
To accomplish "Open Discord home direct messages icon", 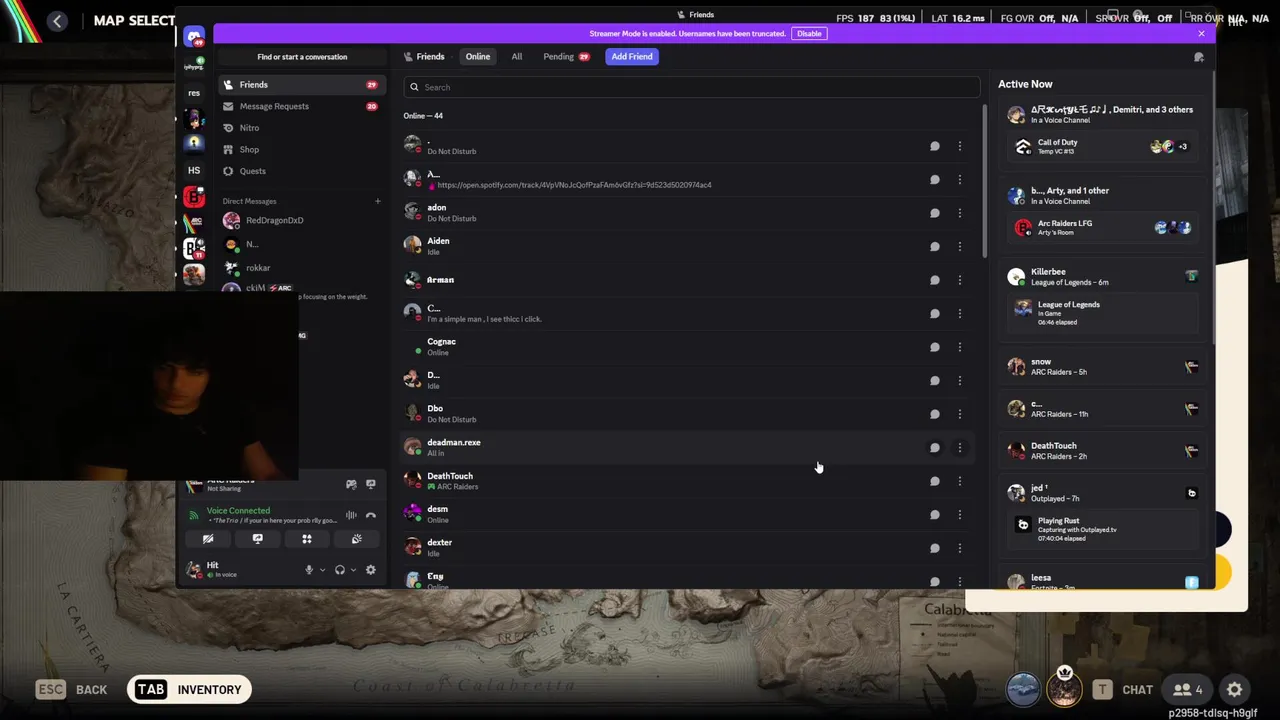I will click(x=194, y=37).
